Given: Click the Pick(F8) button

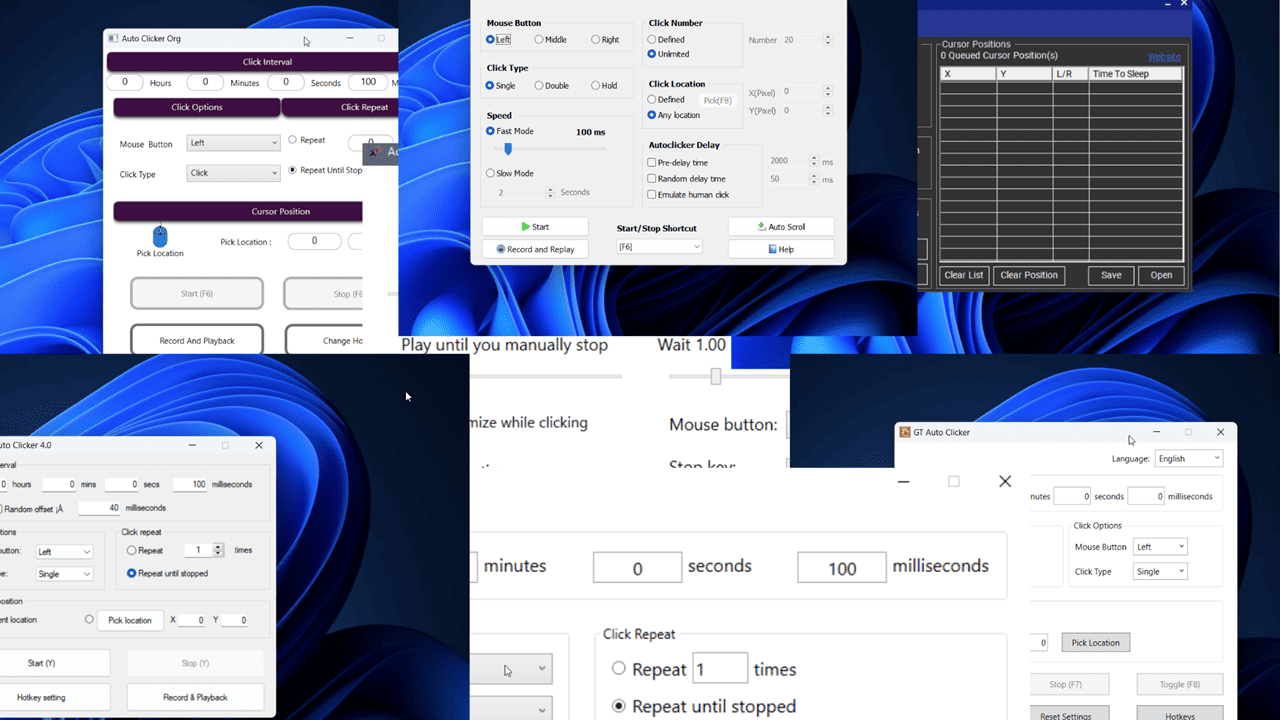Looking at the screenshot, I should [718, 100].
